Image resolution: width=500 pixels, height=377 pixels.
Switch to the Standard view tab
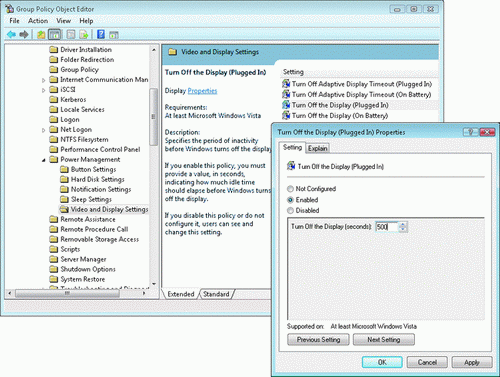[216, 294]
